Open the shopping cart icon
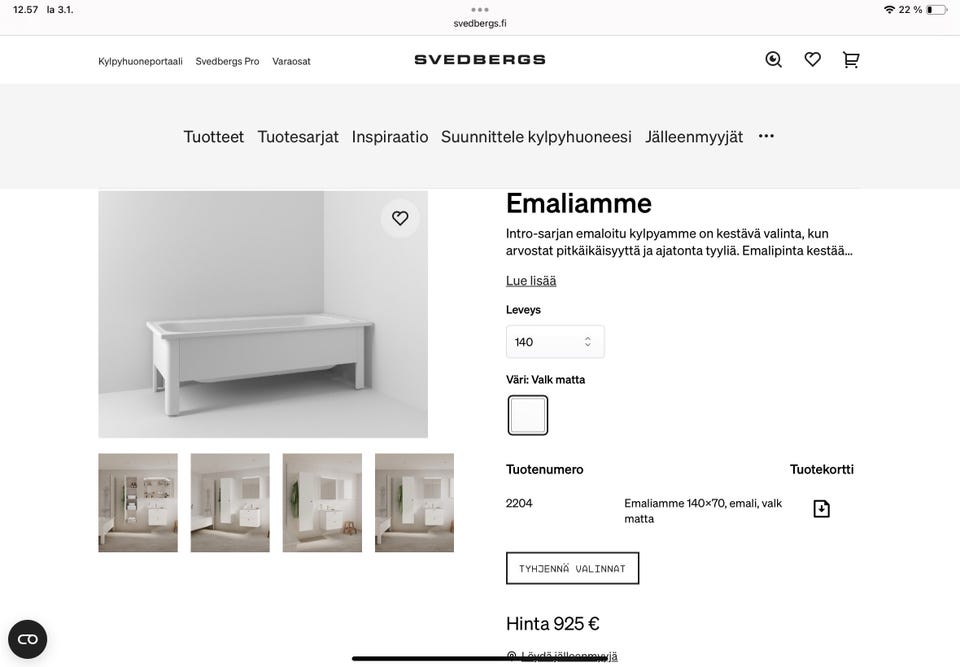This screenshot has height=667, width=960. click(x=851, y=59)
